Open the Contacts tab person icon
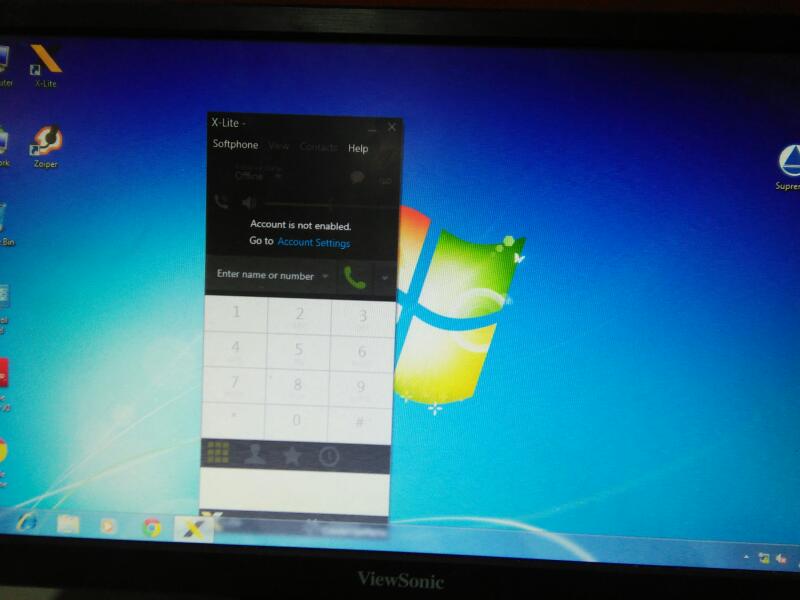 point(255,455)
